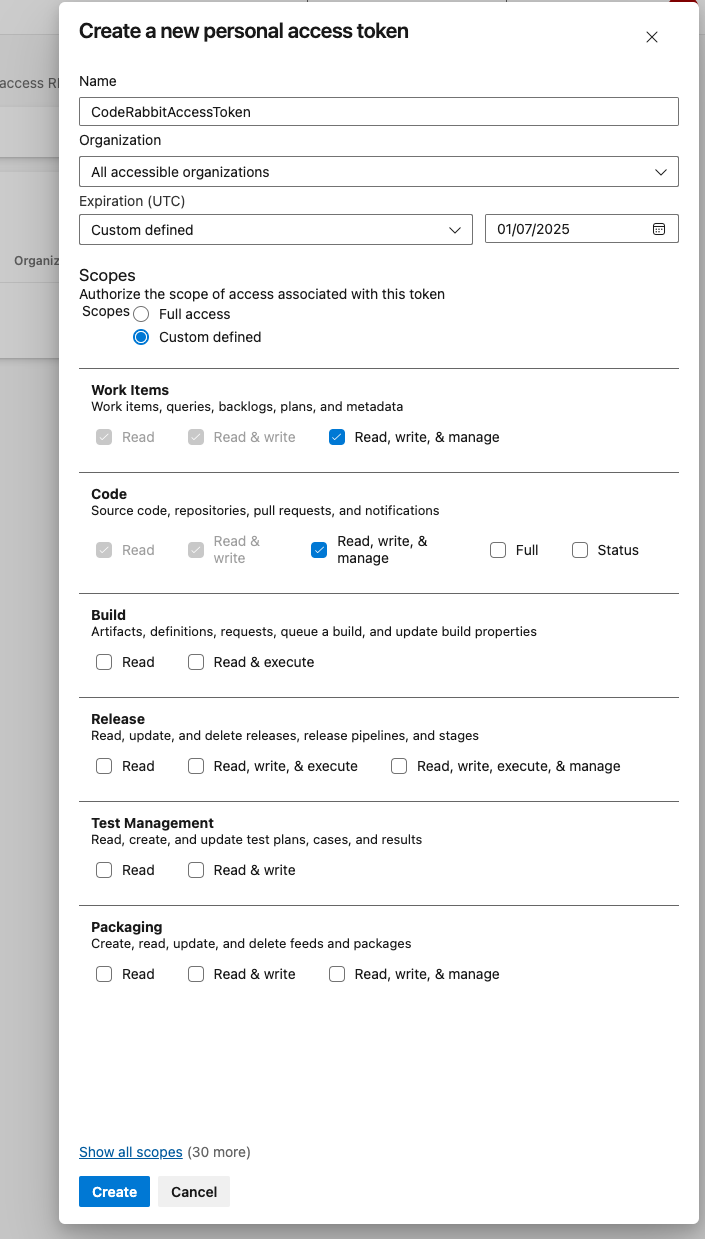Enable the Full checkbox under Code
This screenshot has height=1239, width=705.
(497, 550)
